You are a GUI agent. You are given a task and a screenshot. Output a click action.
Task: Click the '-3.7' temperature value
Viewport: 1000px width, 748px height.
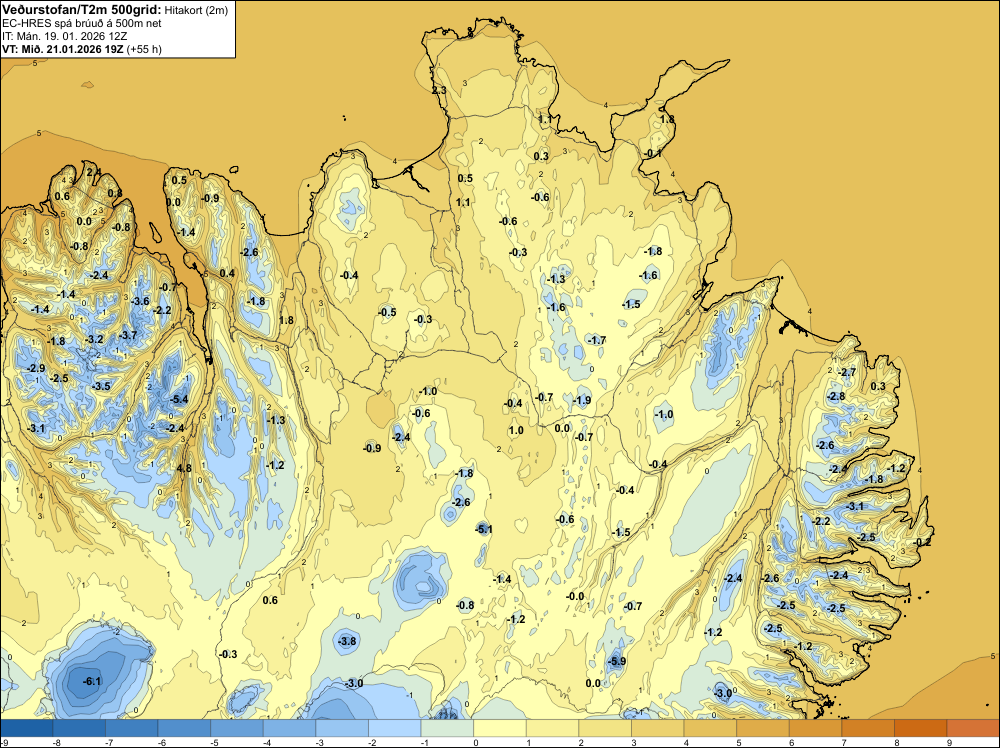[128, 335]
